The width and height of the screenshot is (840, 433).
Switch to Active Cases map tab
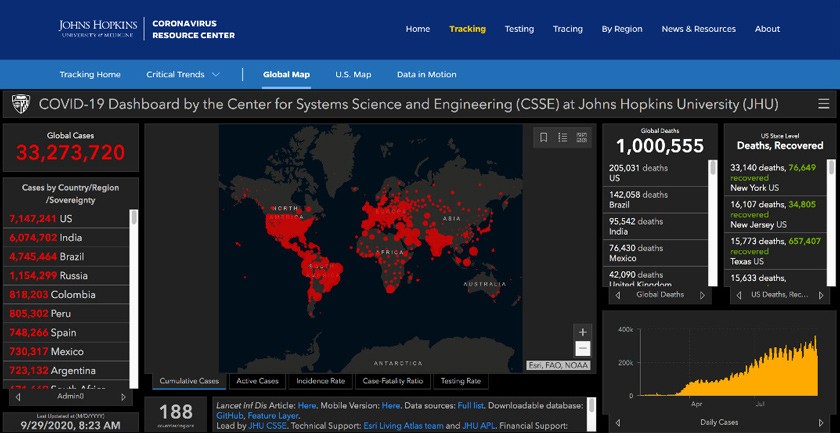coord(258,381)
